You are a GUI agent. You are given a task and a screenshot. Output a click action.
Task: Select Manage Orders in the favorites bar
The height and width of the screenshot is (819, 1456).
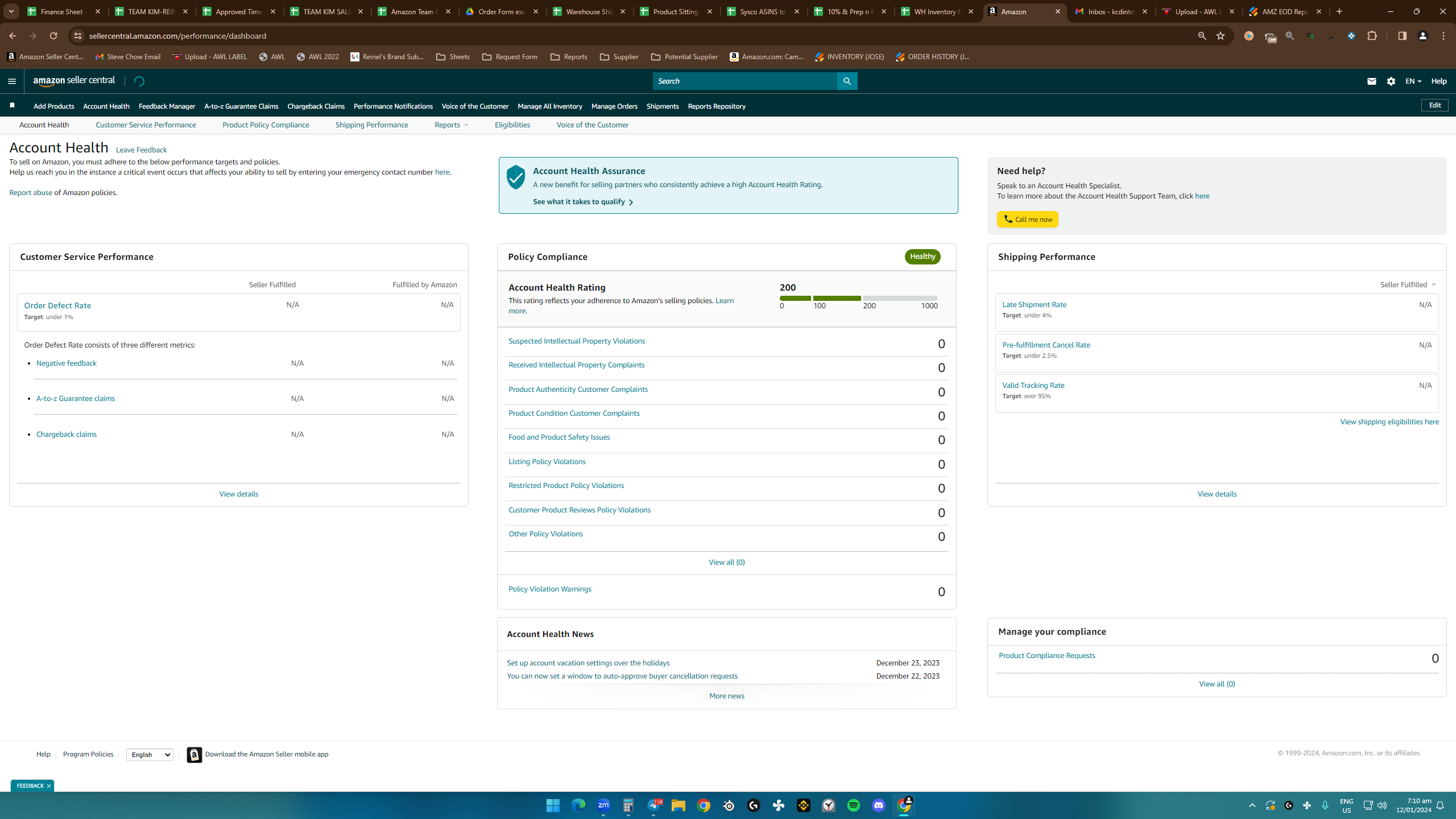tap(614, 106)
